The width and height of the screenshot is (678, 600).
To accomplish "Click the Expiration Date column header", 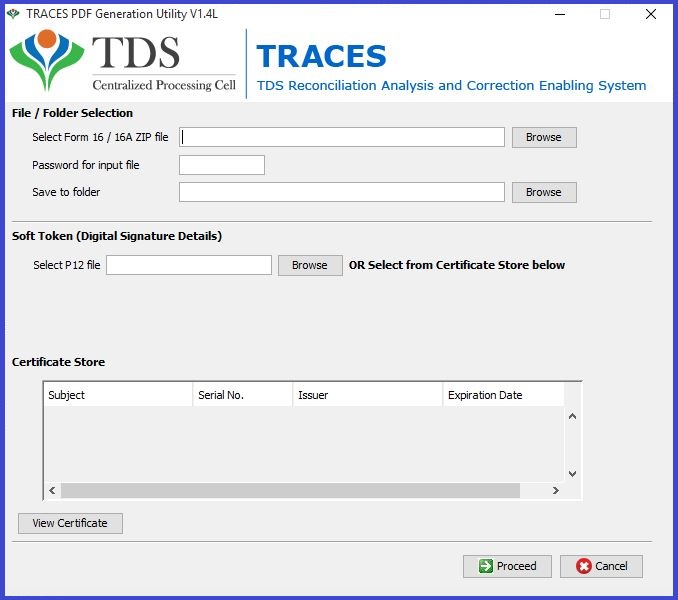I will pyautogui.click(x=503, y=395).
